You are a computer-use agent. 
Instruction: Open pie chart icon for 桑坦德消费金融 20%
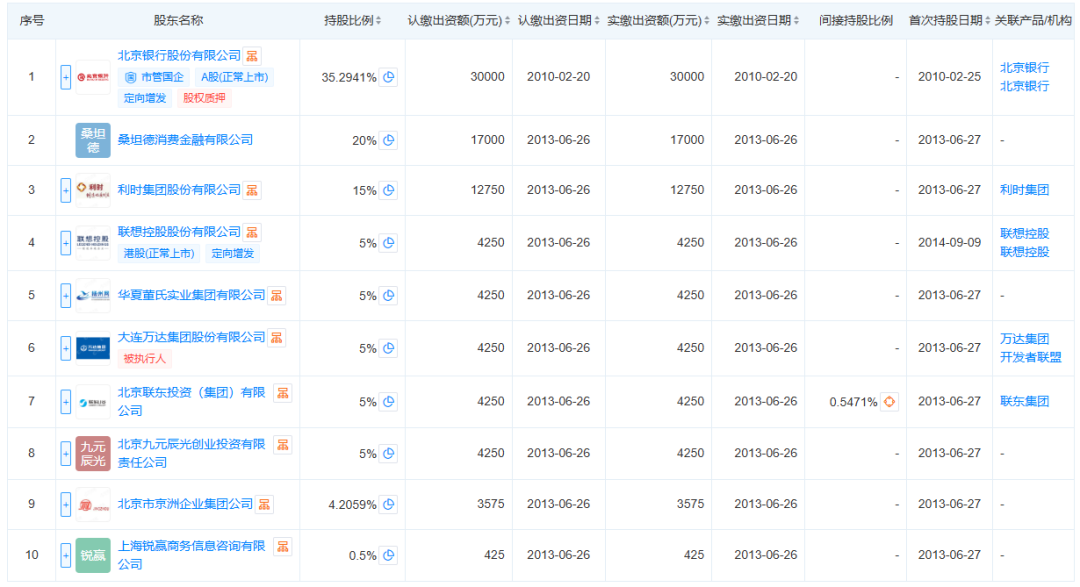pyautogui.click(x=388, y=141)
